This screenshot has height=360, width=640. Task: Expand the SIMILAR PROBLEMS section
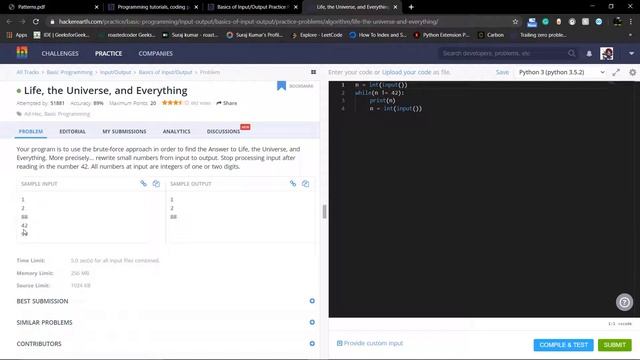pos(312,322)
